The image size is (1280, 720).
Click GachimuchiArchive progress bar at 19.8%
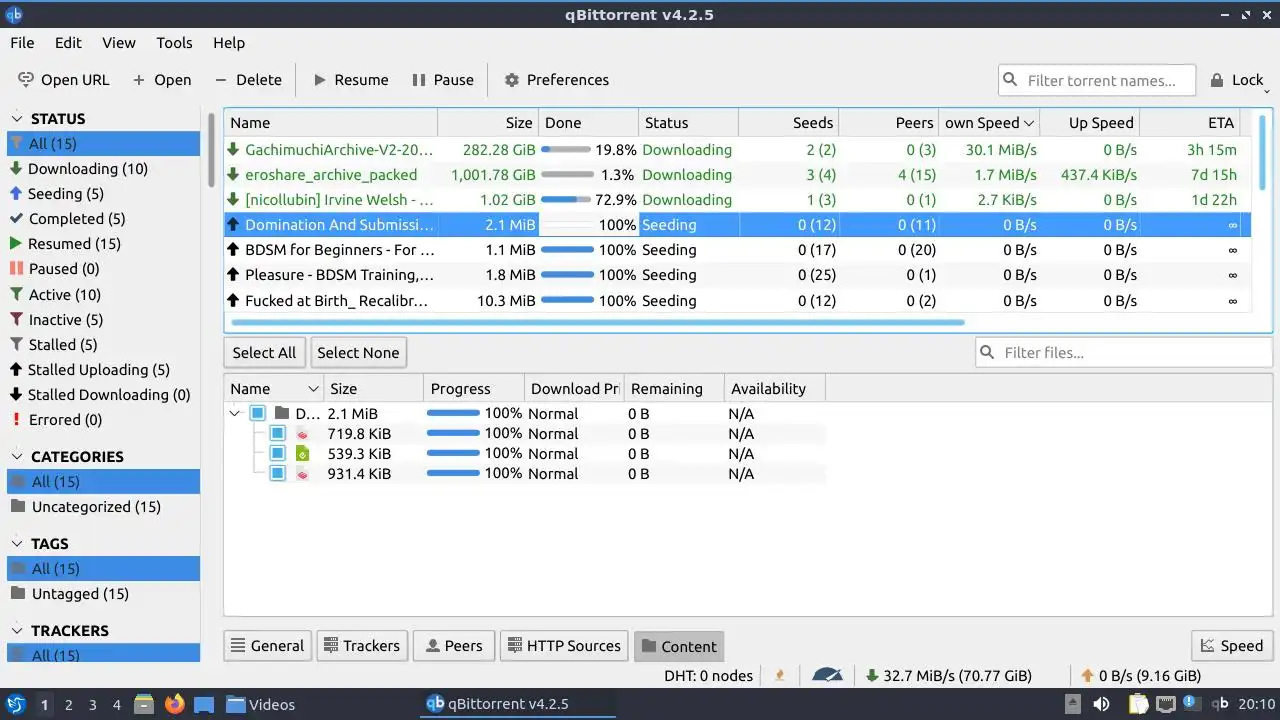[x=565, y=150]
